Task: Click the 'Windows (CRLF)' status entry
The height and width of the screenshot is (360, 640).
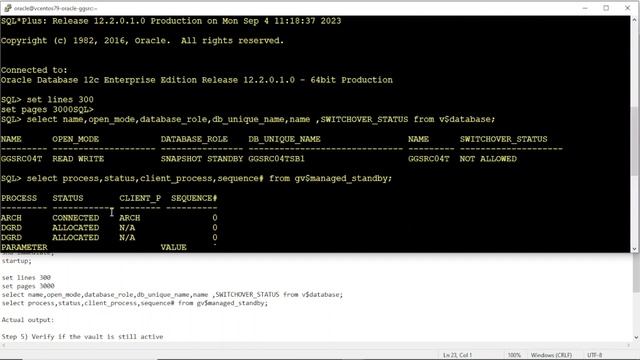Action: point(551,355)
